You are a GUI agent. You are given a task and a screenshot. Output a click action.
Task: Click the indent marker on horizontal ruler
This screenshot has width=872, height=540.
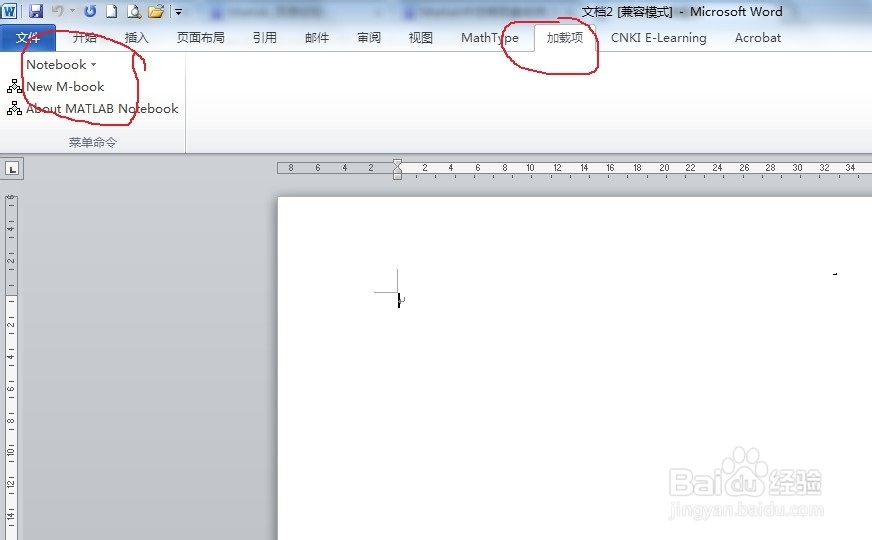[397, 169]
